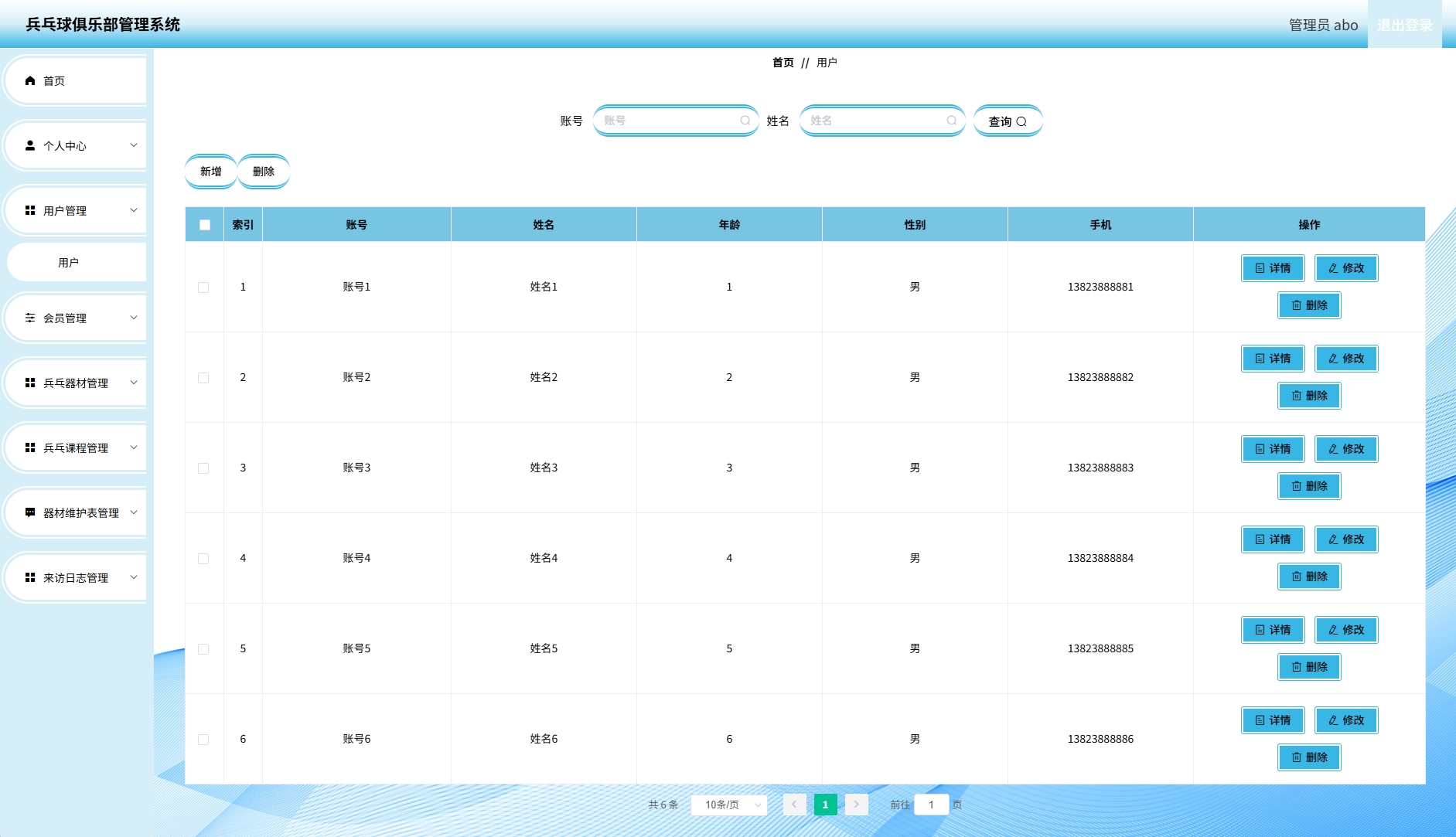This screenshot has width=1456, height=837.
Task: Click the search icon in 账号 field
Action: [745, 121]
